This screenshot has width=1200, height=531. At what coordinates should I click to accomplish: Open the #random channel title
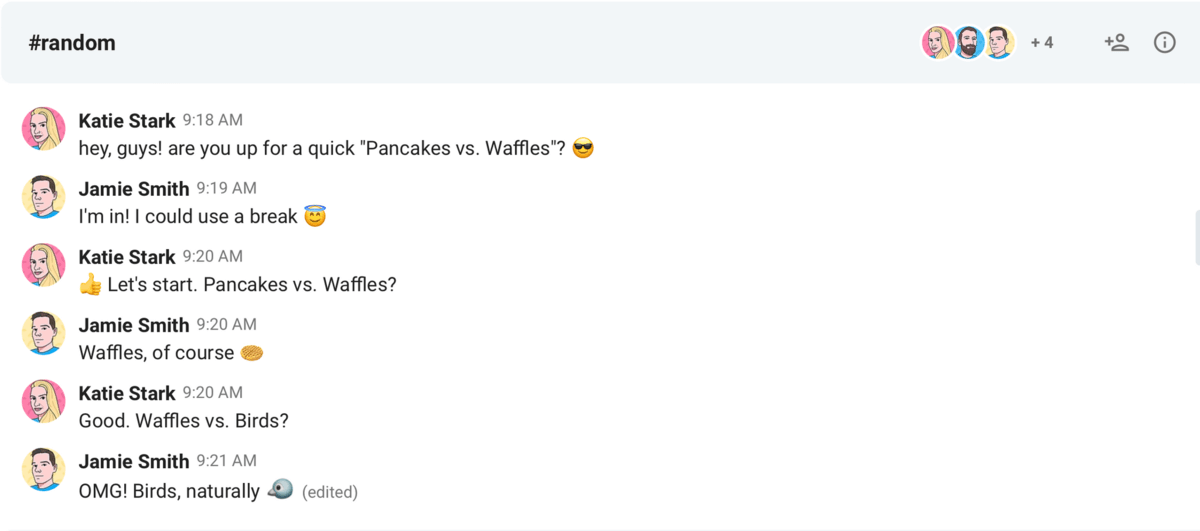coord(72,43)
